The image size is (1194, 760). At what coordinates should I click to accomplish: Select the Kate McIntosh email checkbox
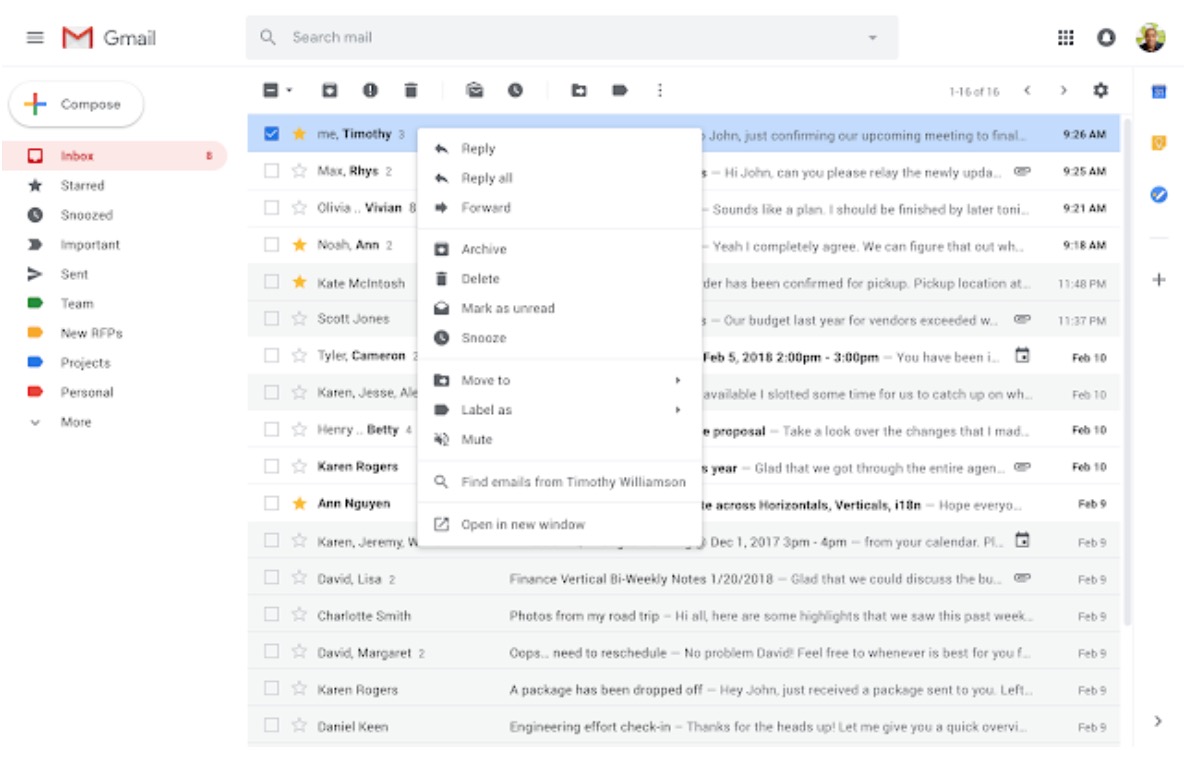click(x=271, y=282)
